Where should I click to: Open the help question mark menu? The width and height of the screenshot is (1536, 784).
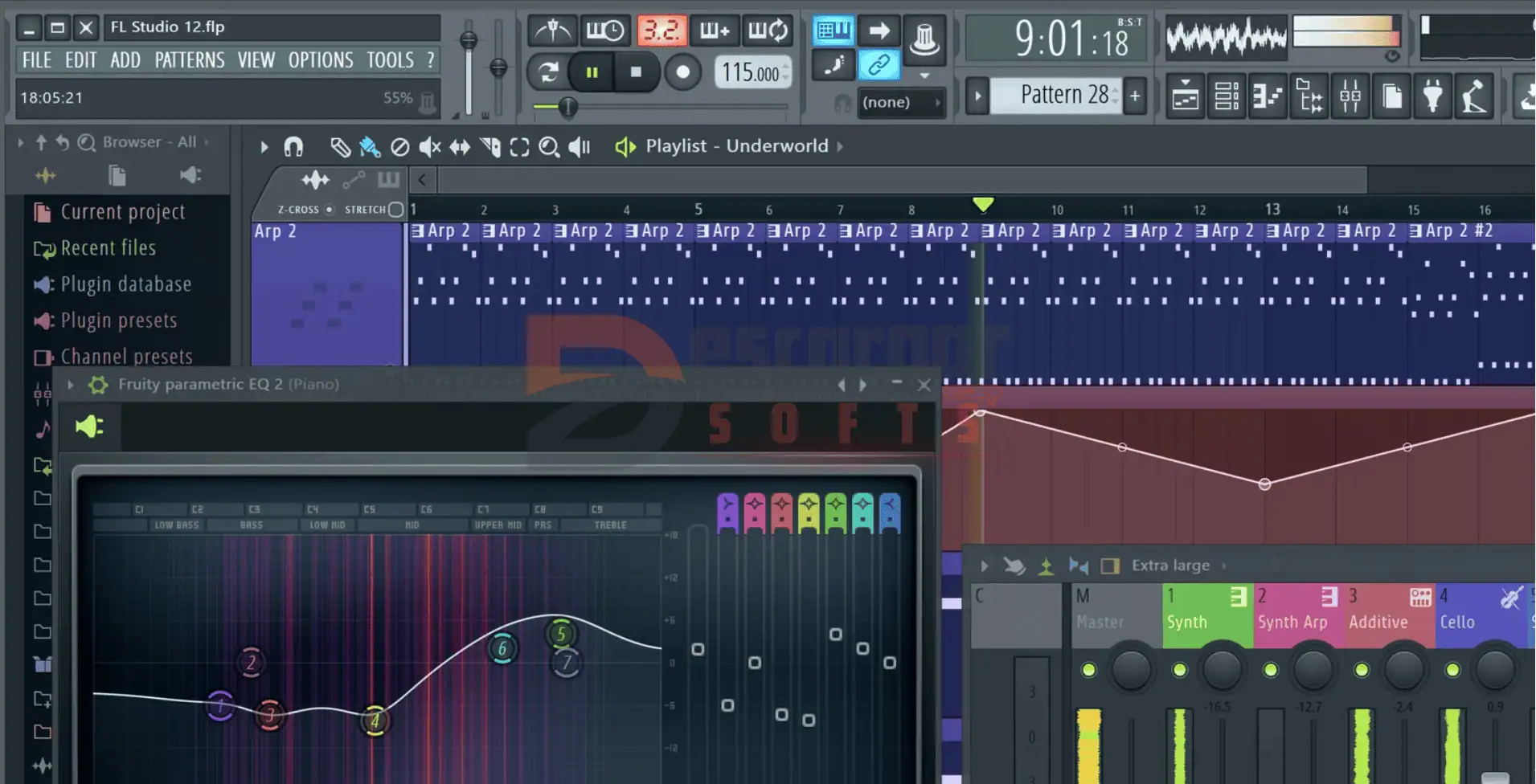[x=431, y=60]
